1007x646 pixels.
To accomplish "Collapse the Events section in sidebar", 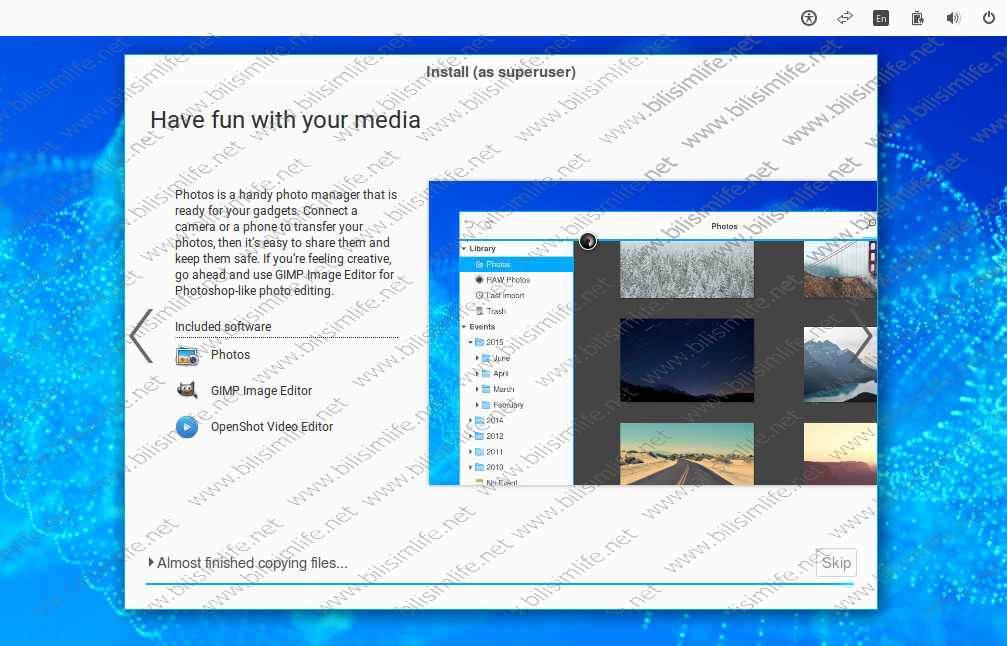I will (464, 327).
